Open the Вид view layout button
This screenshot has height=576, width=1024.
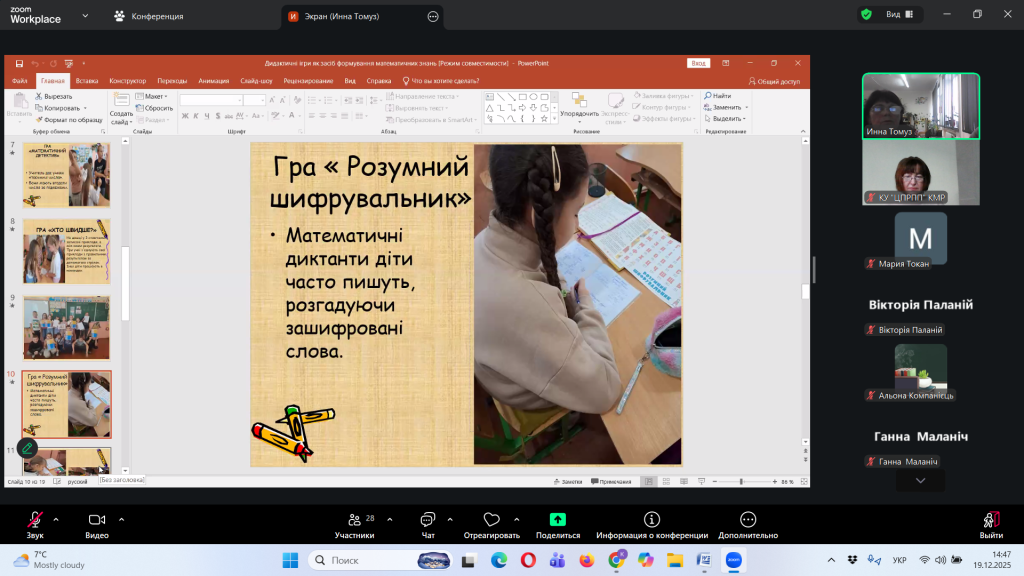pos(899,14)
